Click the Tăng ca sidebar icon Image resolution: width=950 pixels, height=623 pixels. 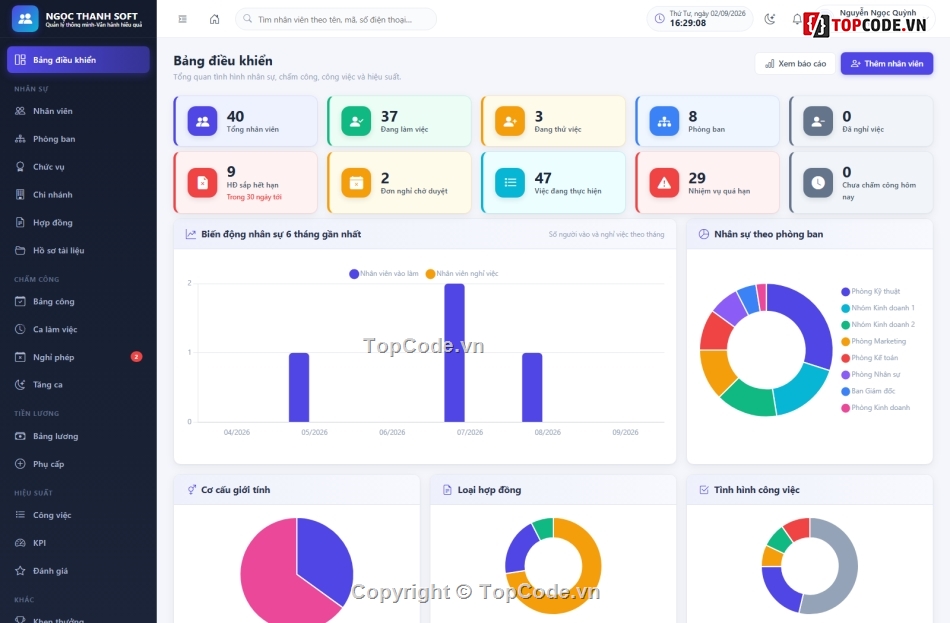tap(20, 384)
